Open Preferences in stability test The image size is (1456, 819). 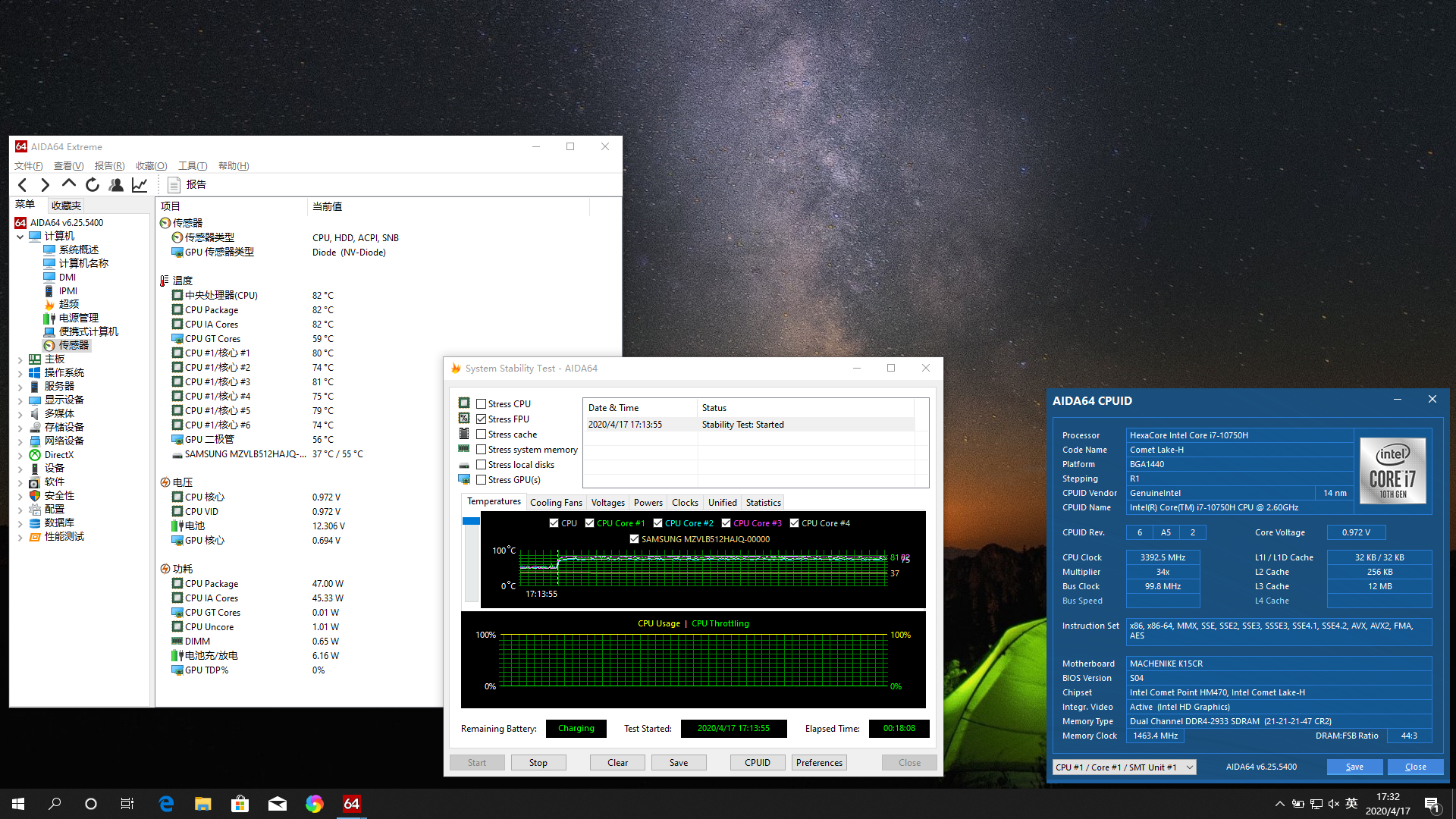point(819,763)
